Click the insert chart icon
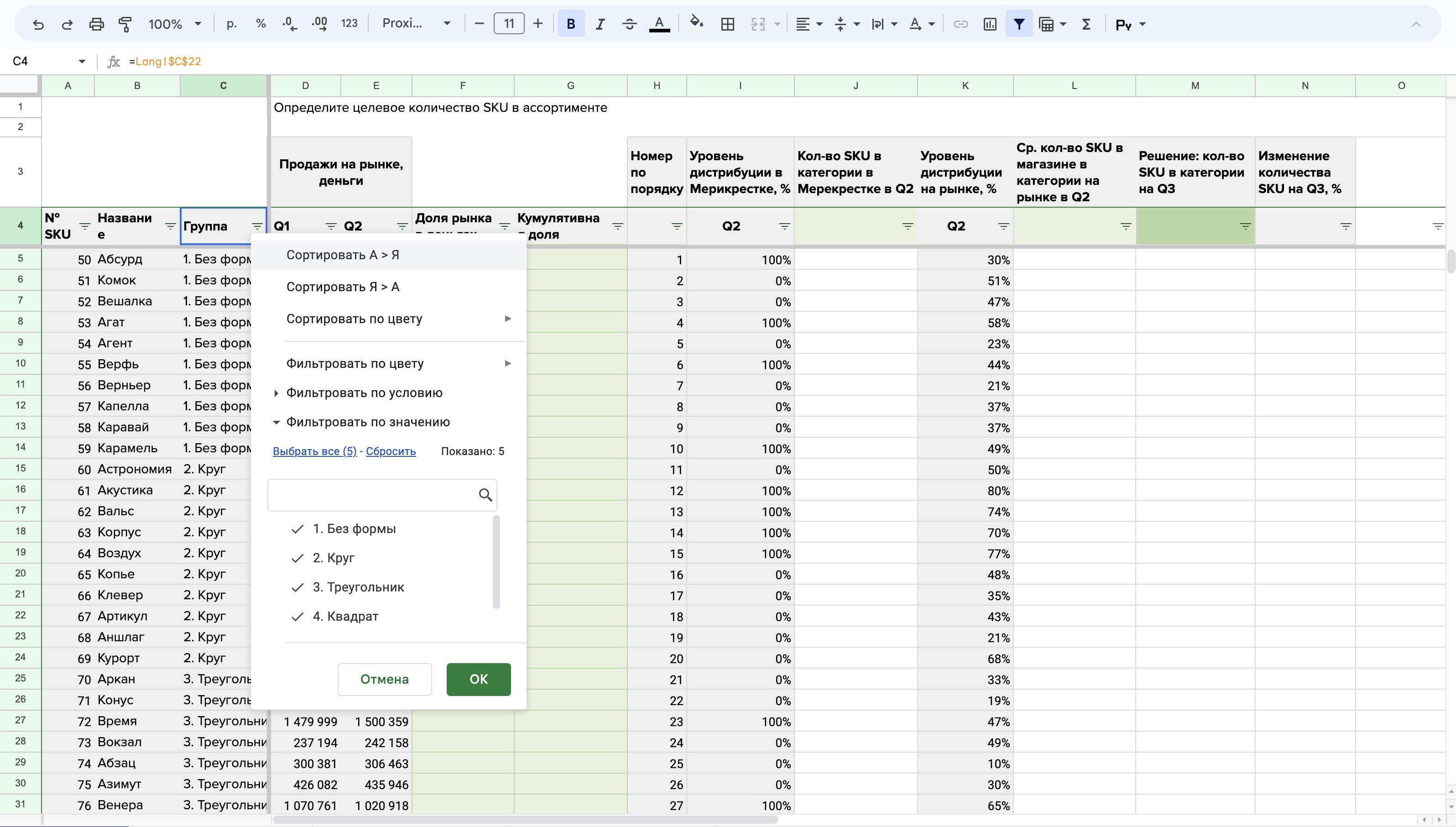Image resolution: width=1456 pixels, height=827 pixels. click(990, 25)
